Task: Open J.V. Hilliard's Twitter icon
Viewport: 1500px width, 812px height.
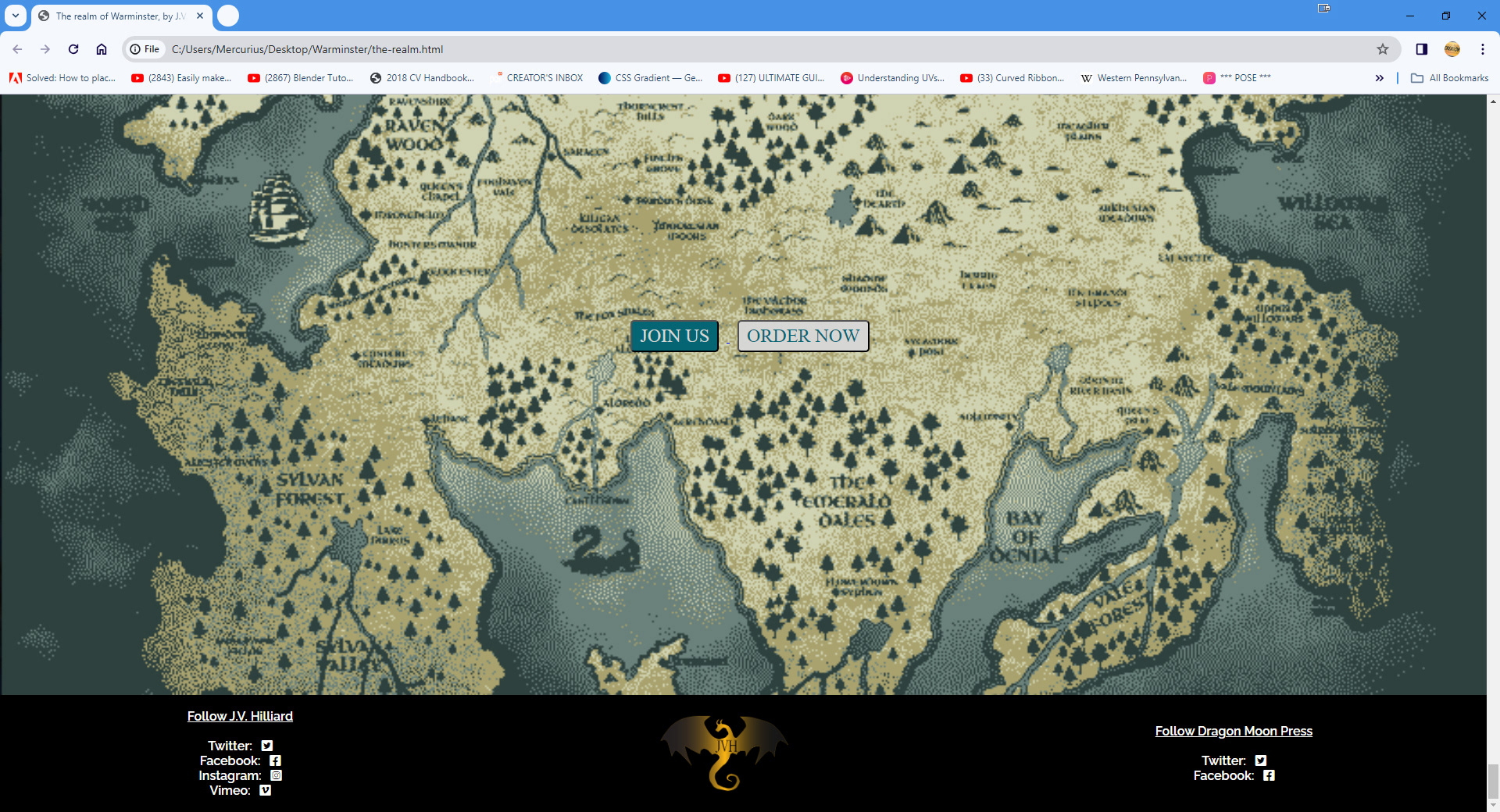Action: click(x=267, y=746)
